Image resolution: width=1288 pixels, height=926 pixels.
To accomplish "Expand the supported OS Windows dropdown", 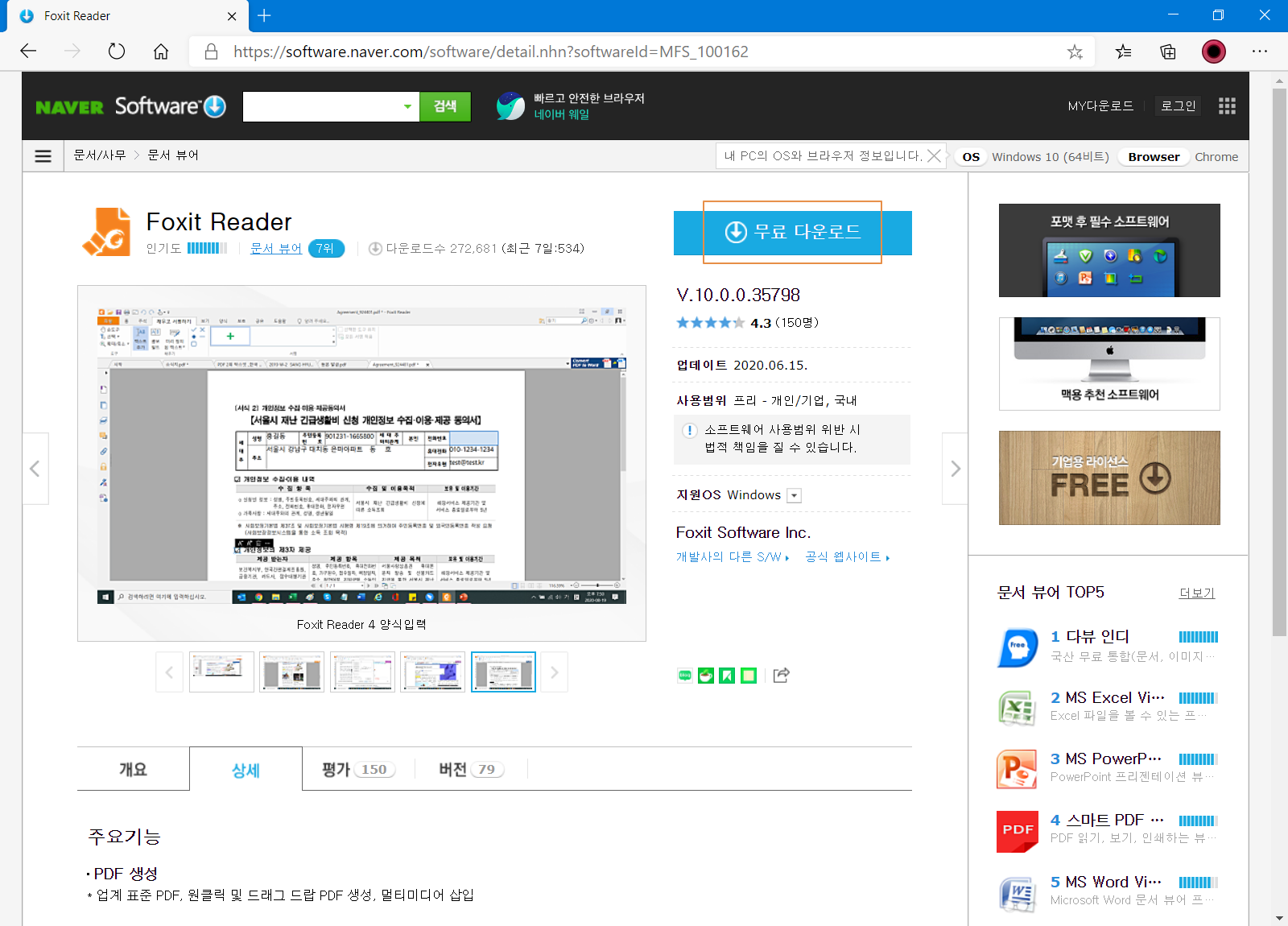I will point(795,496).
